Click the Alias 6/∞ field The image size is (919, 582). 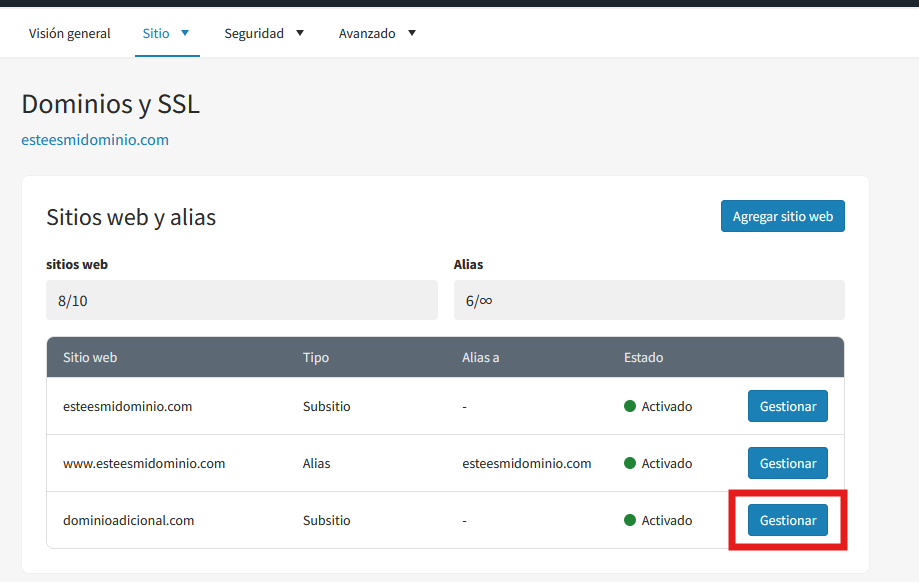[x=649, y=300]
